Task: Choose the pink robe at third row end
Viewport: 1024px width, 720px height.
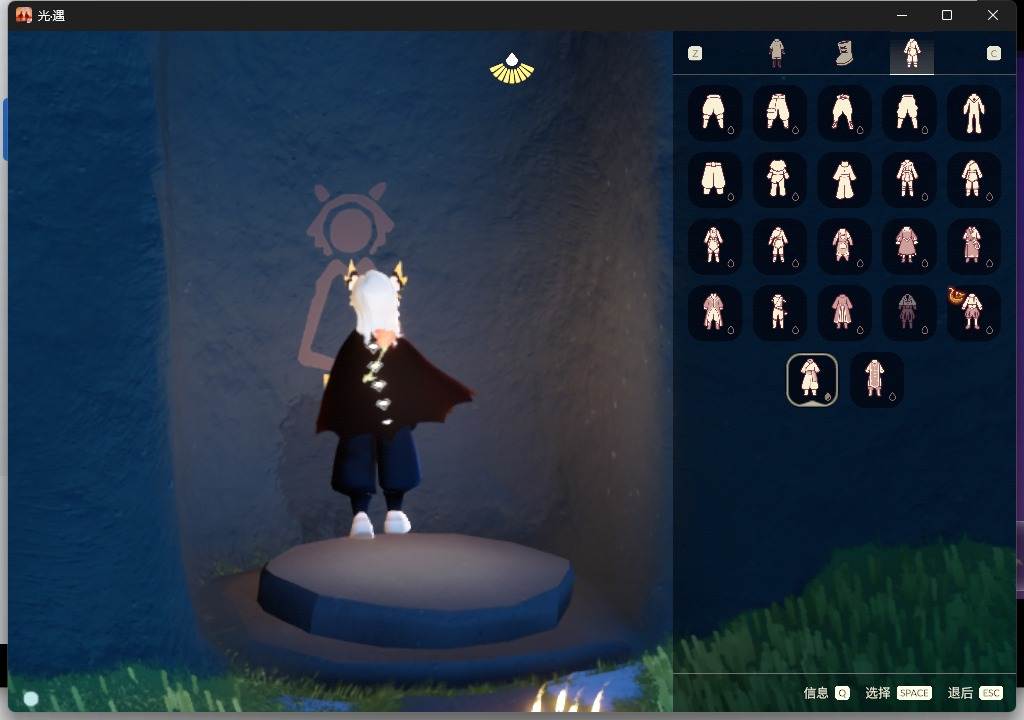Action: (973, 246)
